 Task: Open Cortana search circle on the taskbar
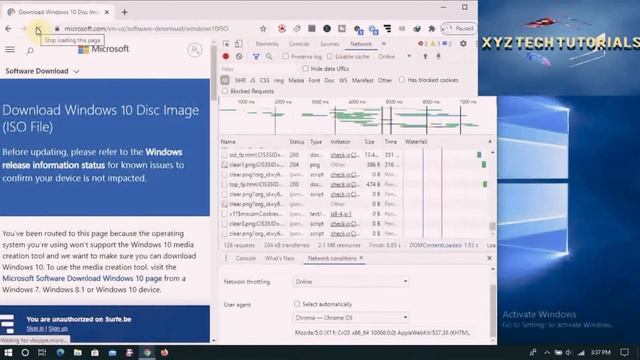coord(25,352)
